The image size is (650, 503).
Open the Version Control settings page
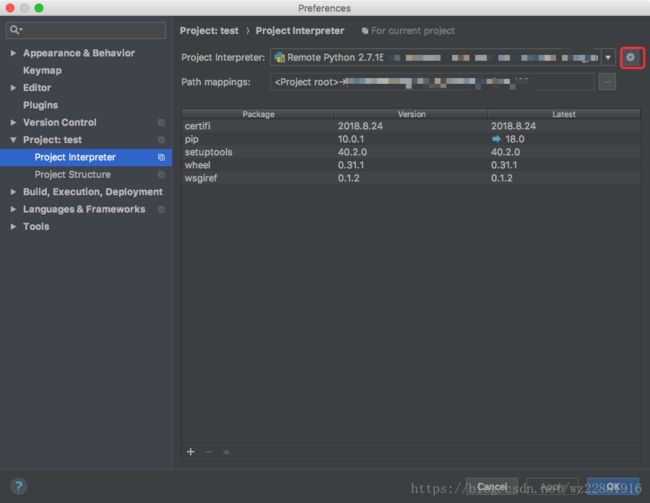click(x=60, y=123)
